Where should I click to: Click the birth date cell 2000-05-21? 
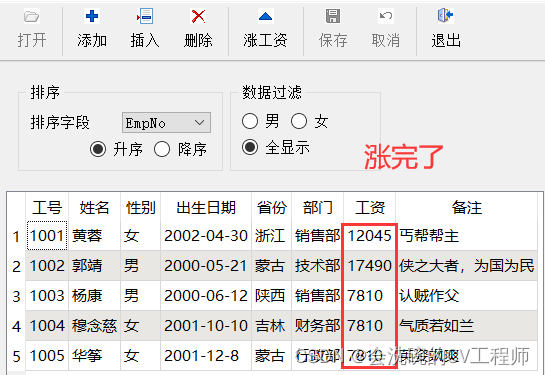pyautogui.click(x=206, y=266)
